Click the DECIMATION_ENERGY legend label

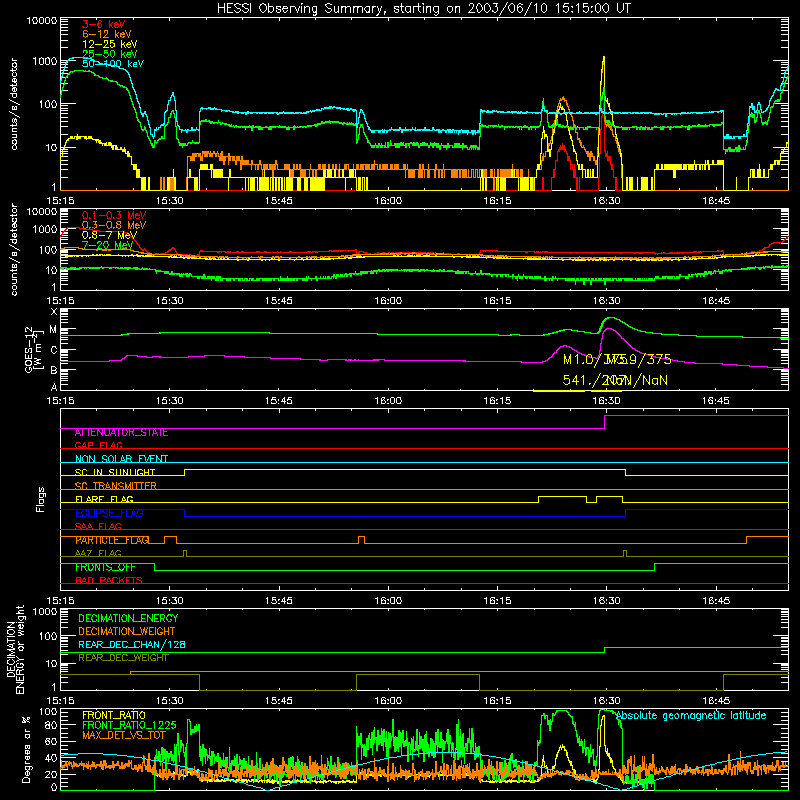128,618
